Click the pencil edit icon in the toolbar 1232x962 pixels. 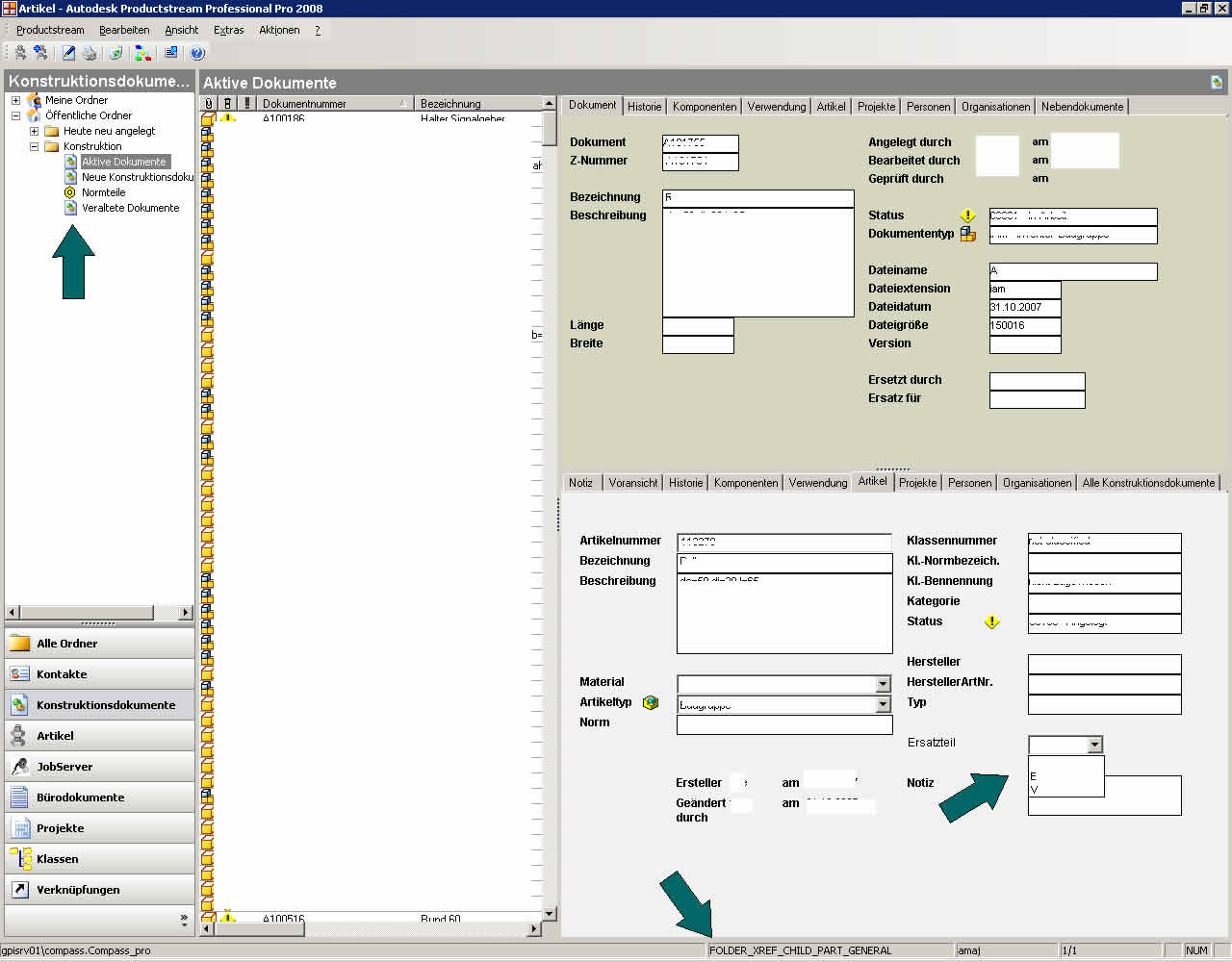coord(69,53)
